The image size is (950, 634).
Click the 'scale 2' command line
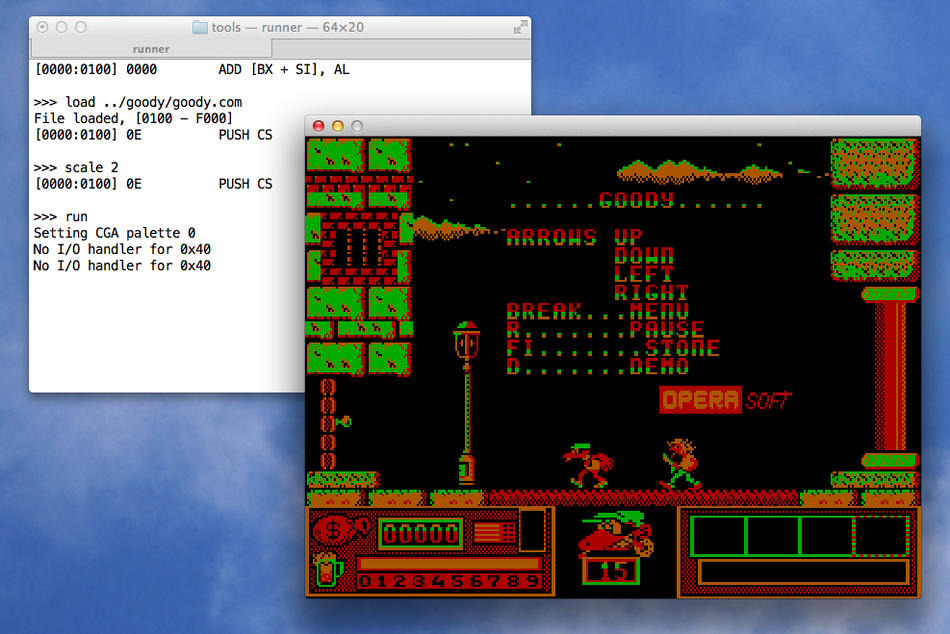(x=76, y=167)
